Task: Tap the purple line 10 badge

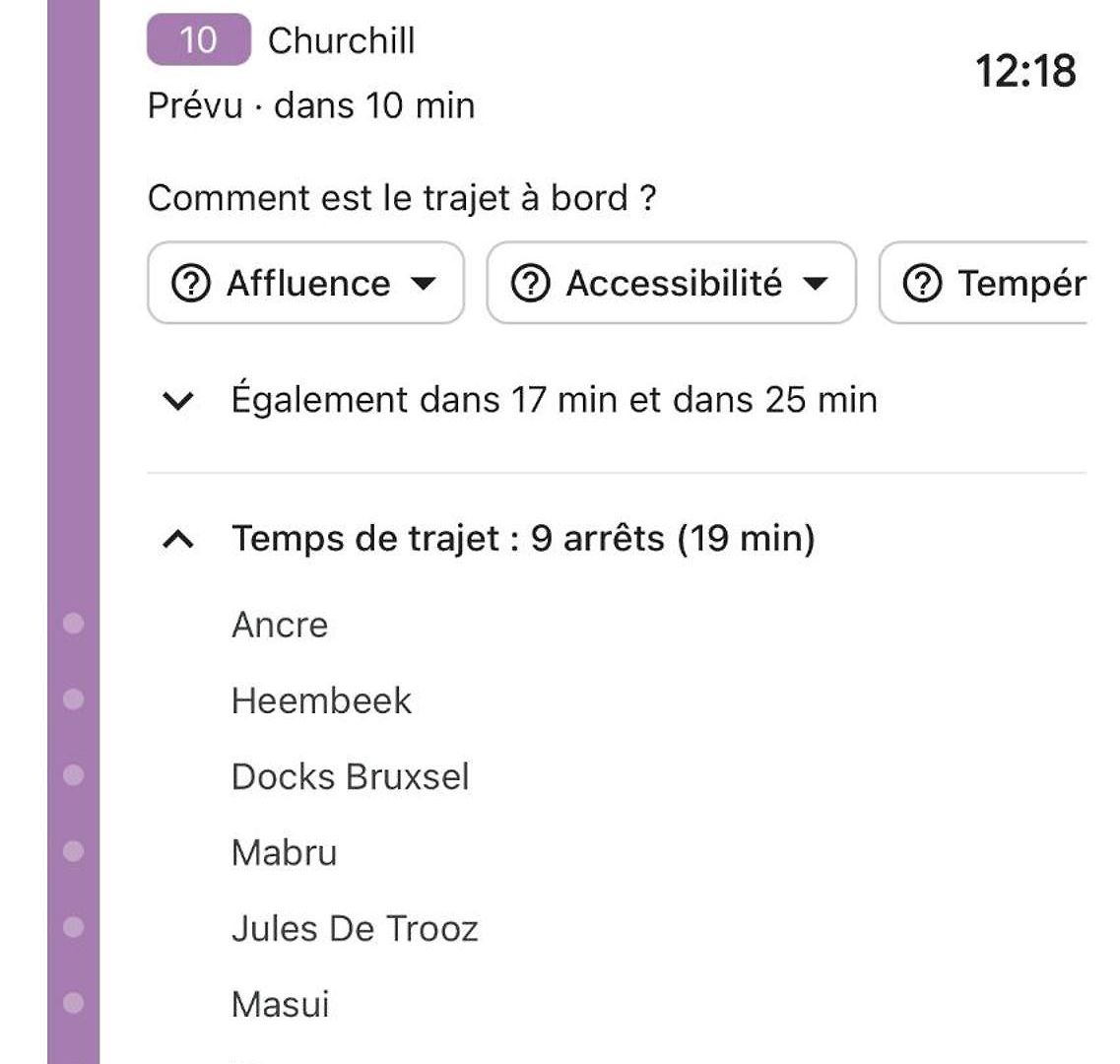Action: coord(199,39)
